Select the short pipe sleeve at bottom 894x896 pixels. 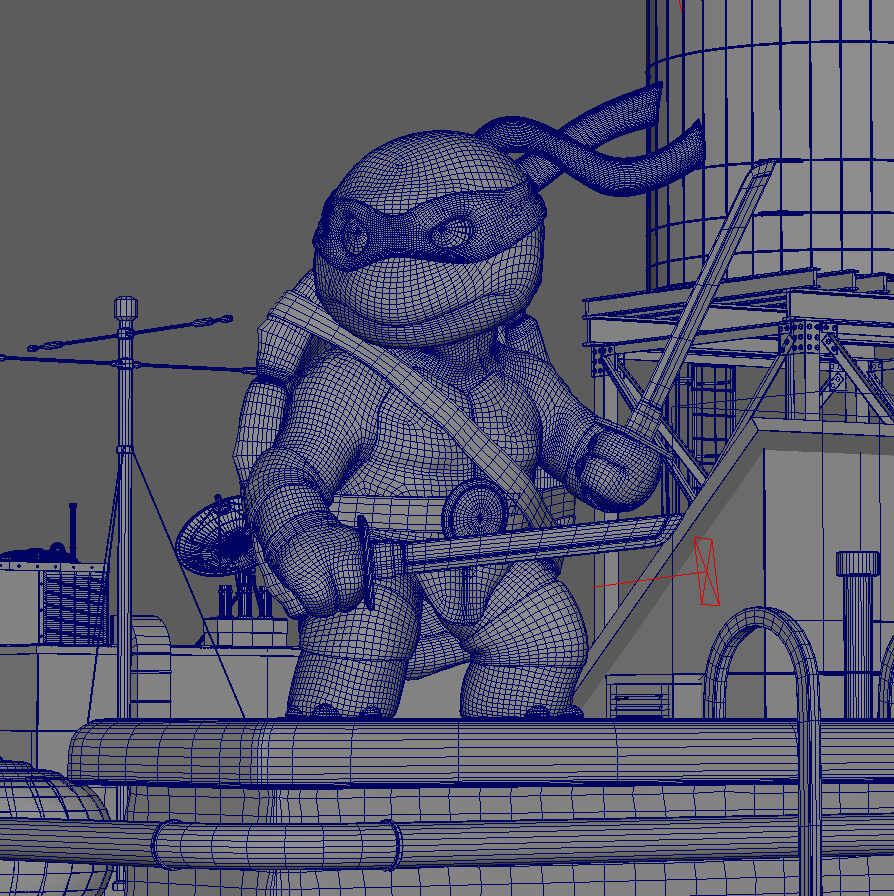tap(277, 845)
